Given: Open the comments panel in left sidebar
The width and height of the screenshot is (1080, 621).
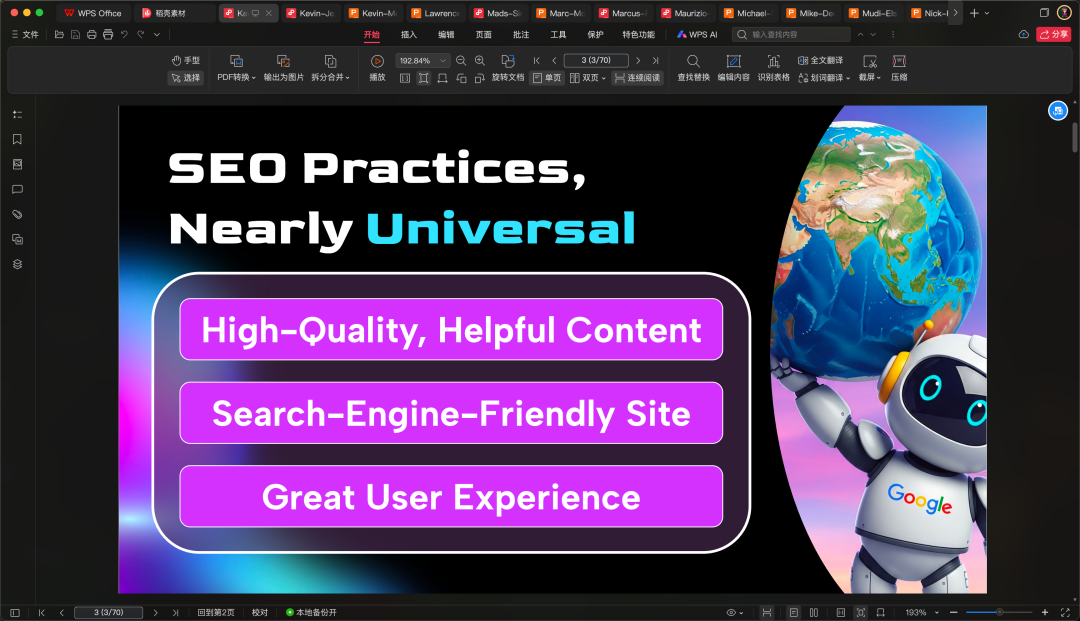Looking at the screenshot, I should [x=17, y=189].
